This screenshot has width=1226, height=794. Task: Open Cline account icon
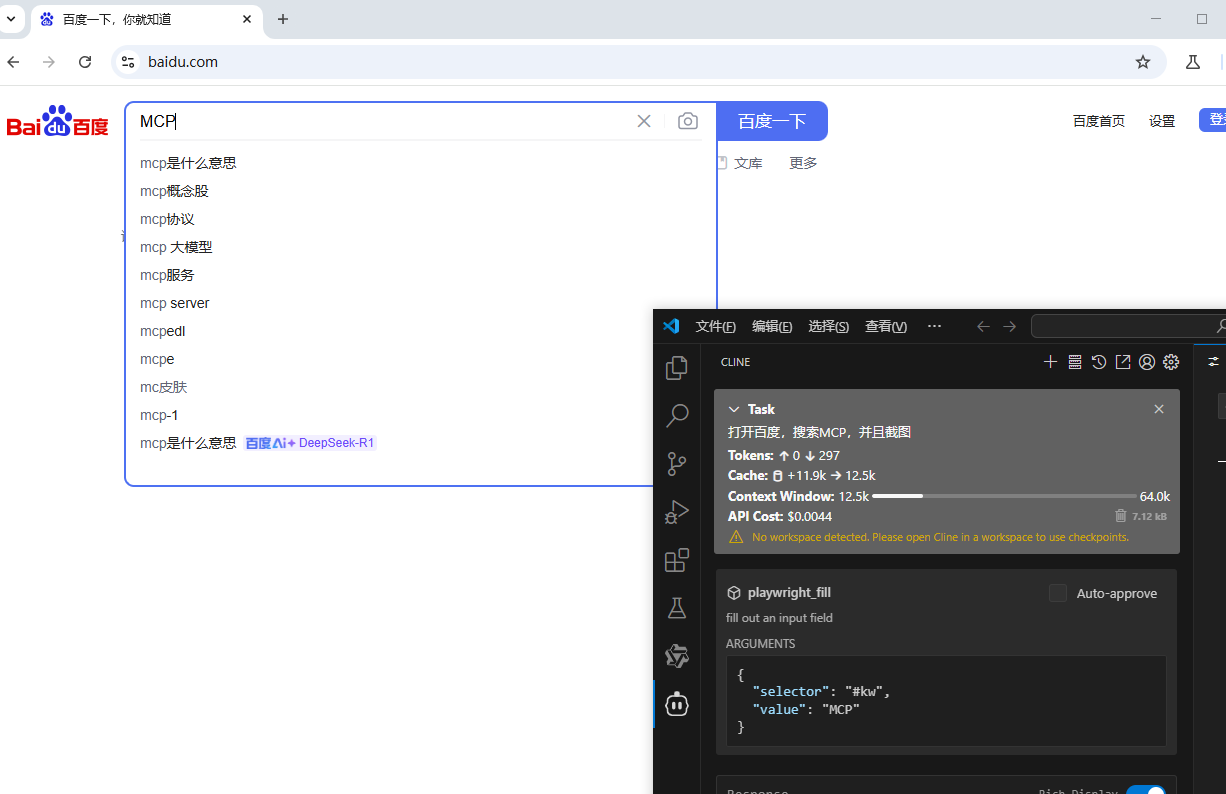1147,362
